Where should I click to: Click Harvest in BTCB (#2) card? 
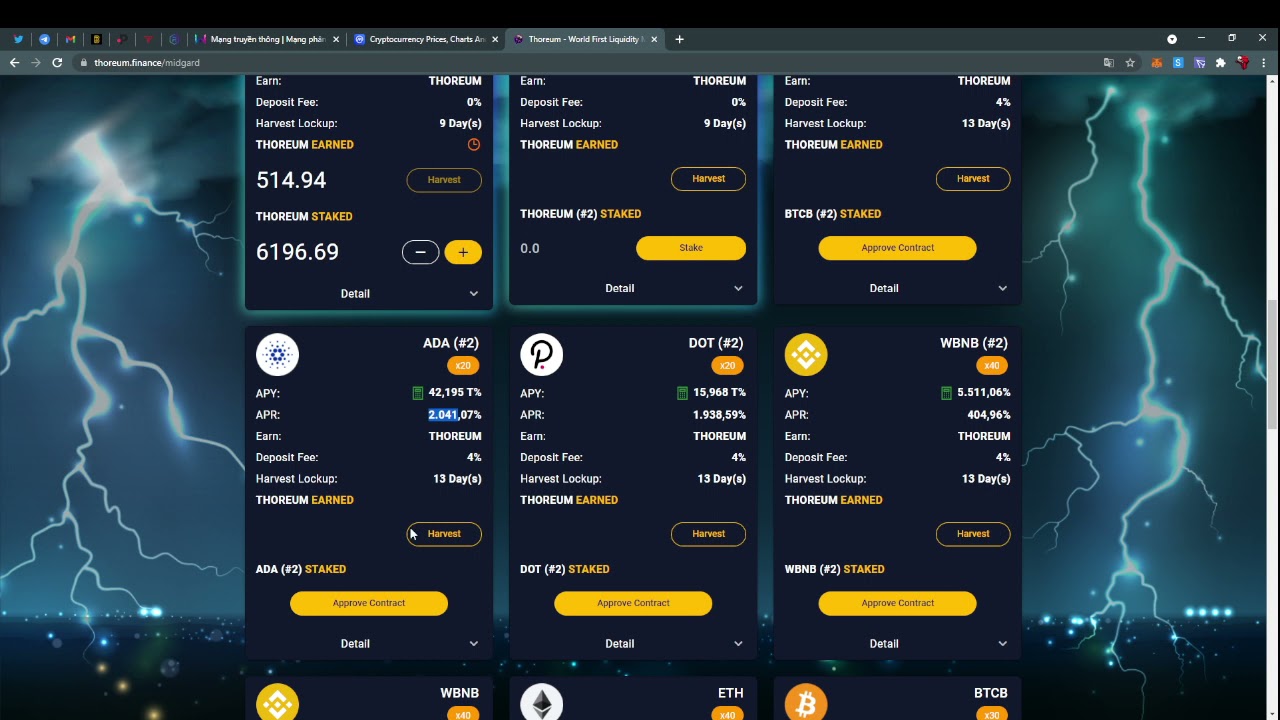point(973,179)
